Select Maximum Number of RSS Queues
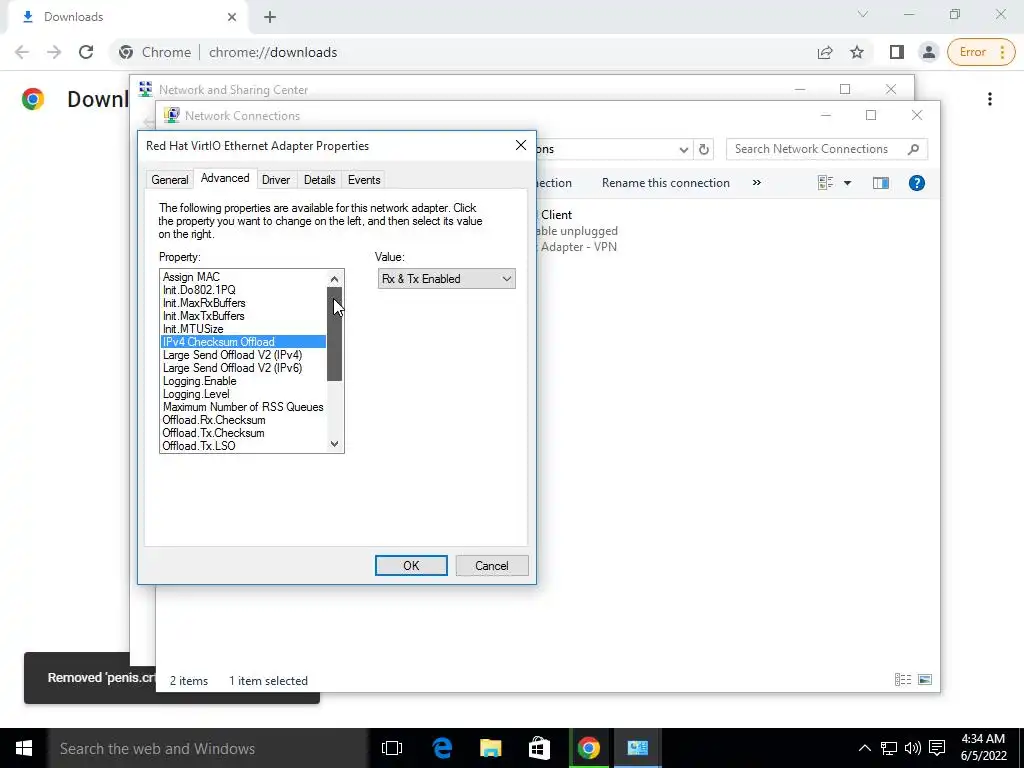Viewport: 1024px width, 768px height. (x=243, y=407)
